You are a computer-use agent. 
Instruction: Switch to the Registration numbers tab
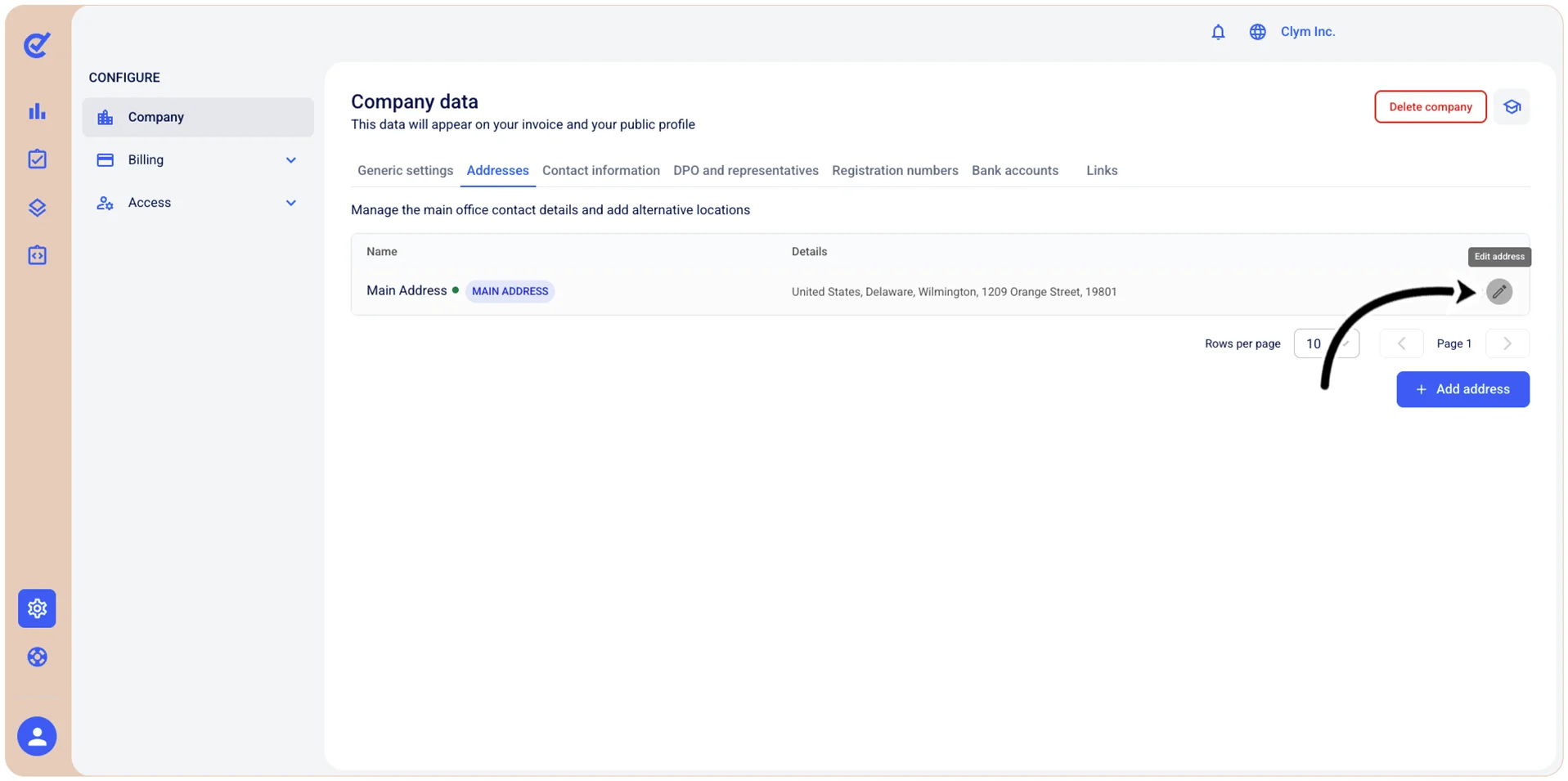[x=895, y=170]
